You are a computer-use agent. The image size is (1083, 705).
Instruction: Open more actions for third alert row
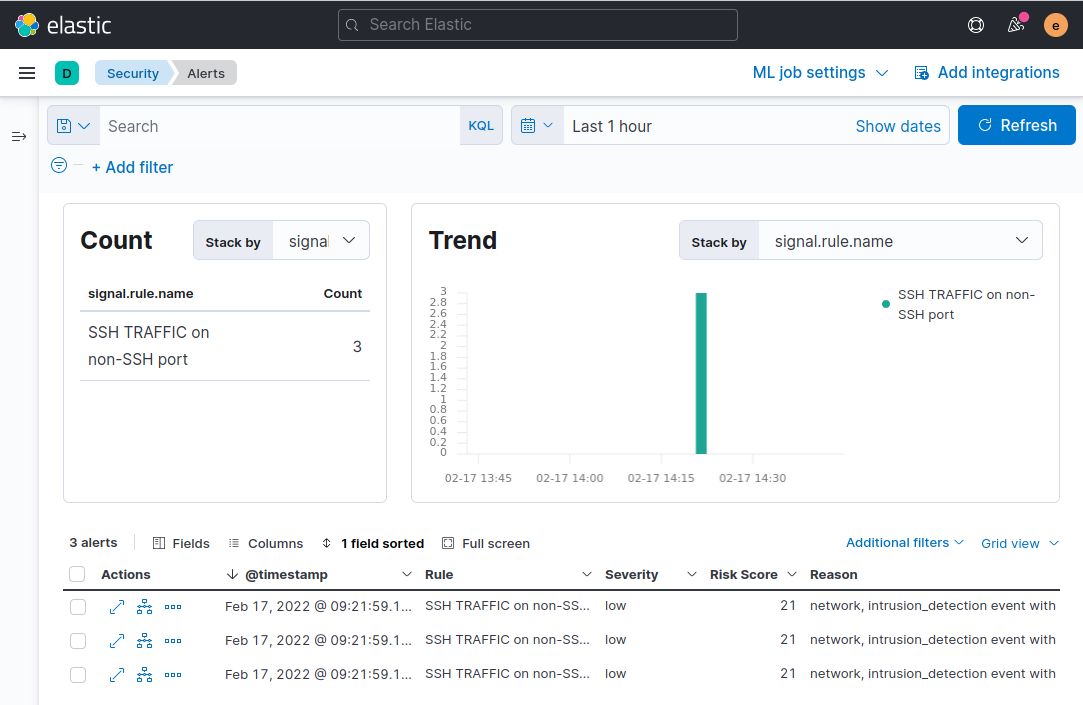click(x=173, y=675)
